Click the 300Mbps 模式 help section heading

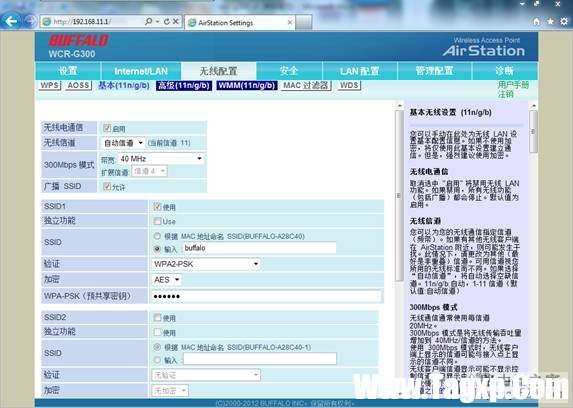click(433, 307)
